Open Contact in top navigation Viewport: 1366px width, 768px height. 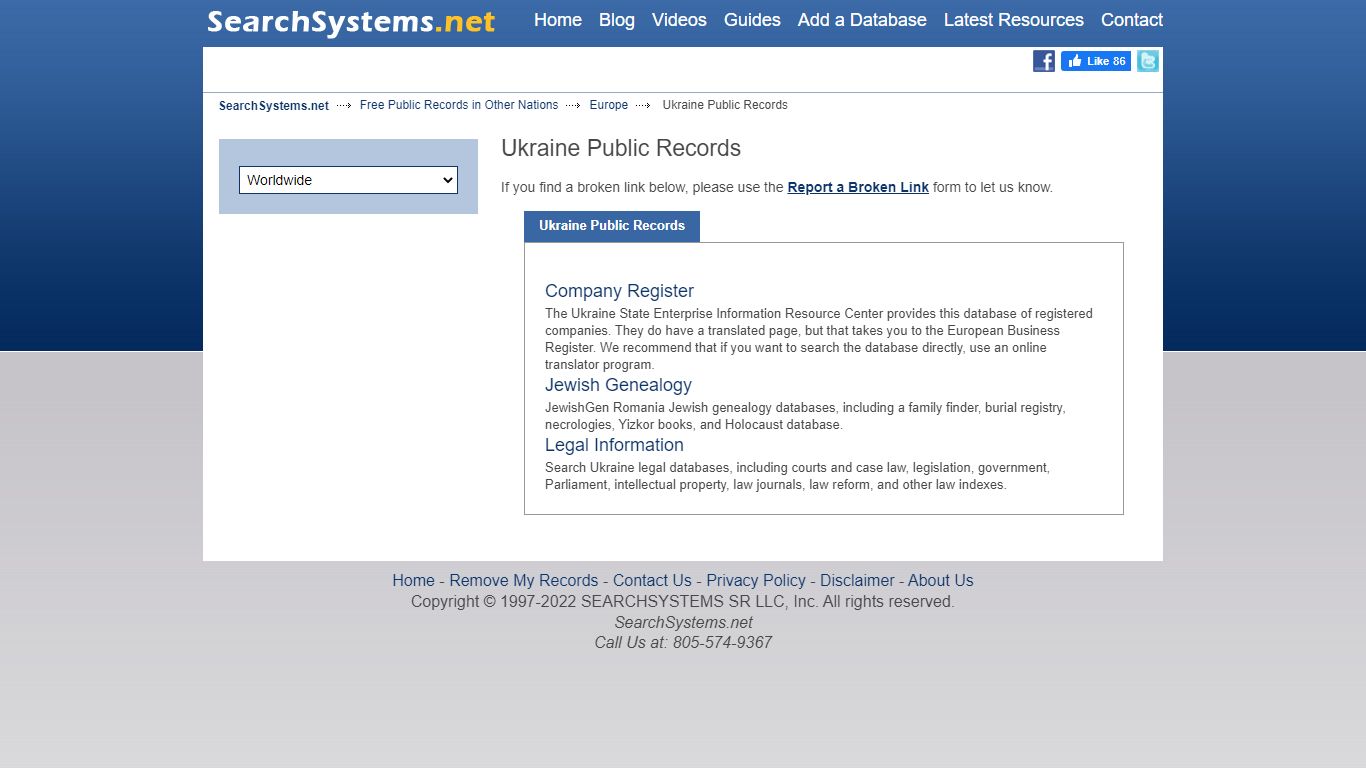click(1132, 20)
